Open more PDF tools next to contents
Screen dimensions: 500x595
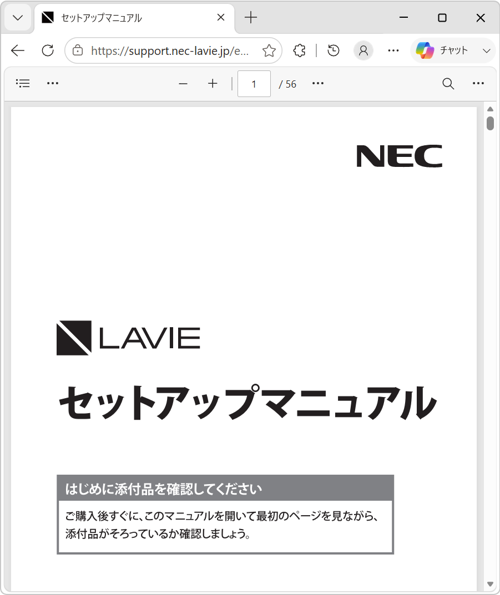(52, 83)
